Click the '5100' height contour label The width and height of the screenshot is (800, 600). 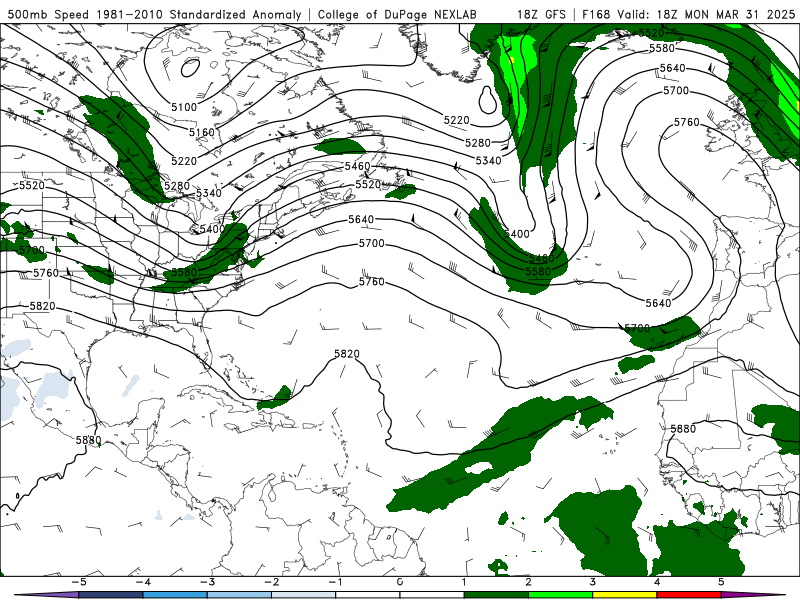(184, 107)
